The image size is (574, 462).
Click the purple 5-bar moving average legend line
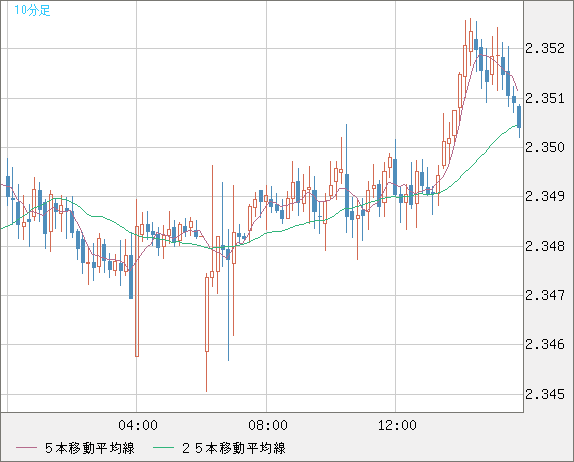[26, 448]
